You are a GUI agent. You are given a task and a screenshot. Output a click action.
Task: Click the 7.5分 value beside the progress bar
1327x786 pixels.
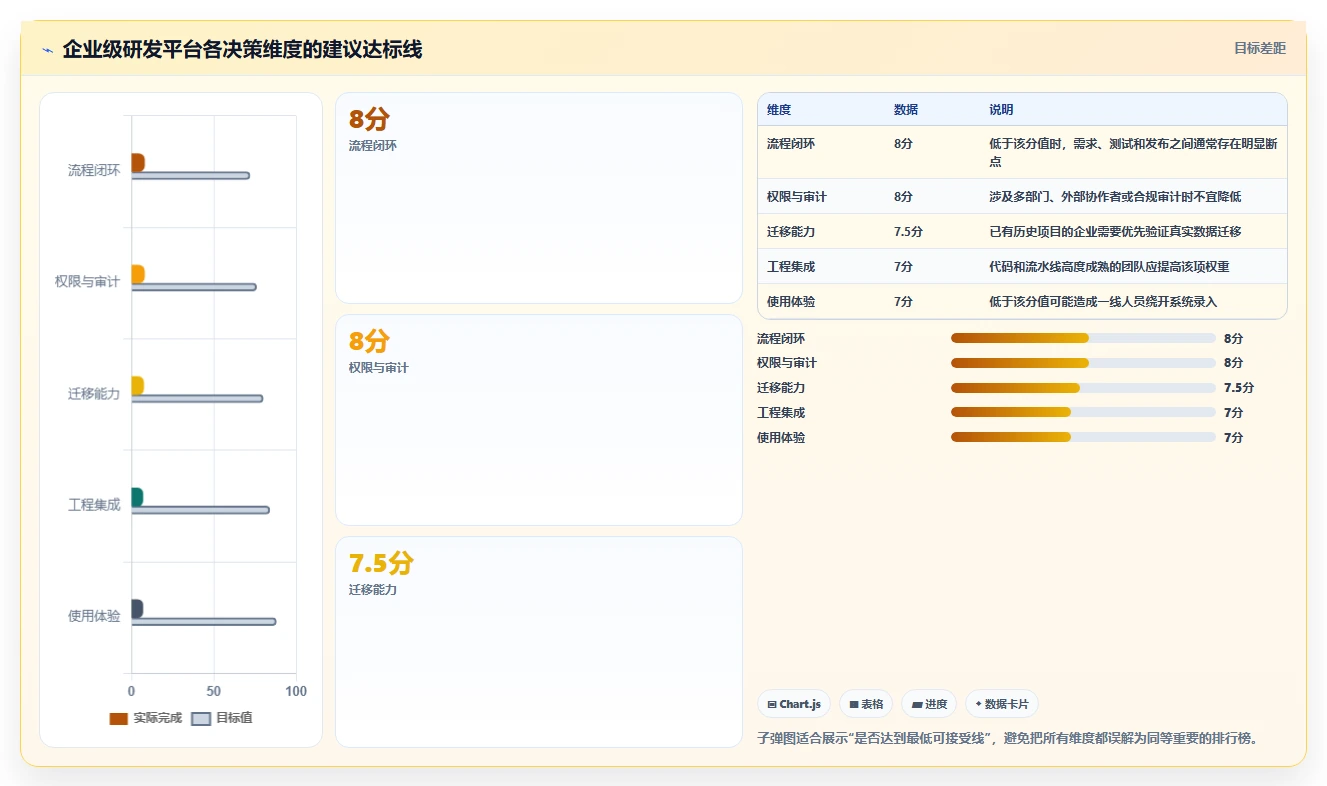coord(1238,388)
